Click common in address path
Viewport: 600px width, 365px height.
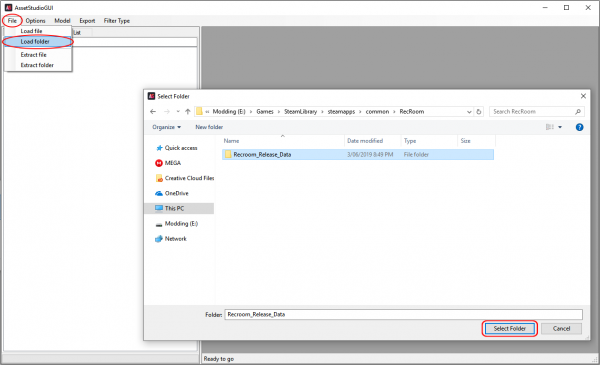click(x=377, y=112)
